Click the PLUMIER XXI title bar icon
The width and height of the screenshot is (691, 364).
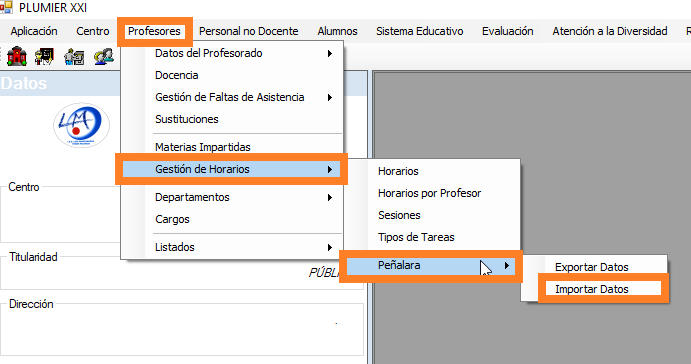pyautogui.click(x=6, y=7)
